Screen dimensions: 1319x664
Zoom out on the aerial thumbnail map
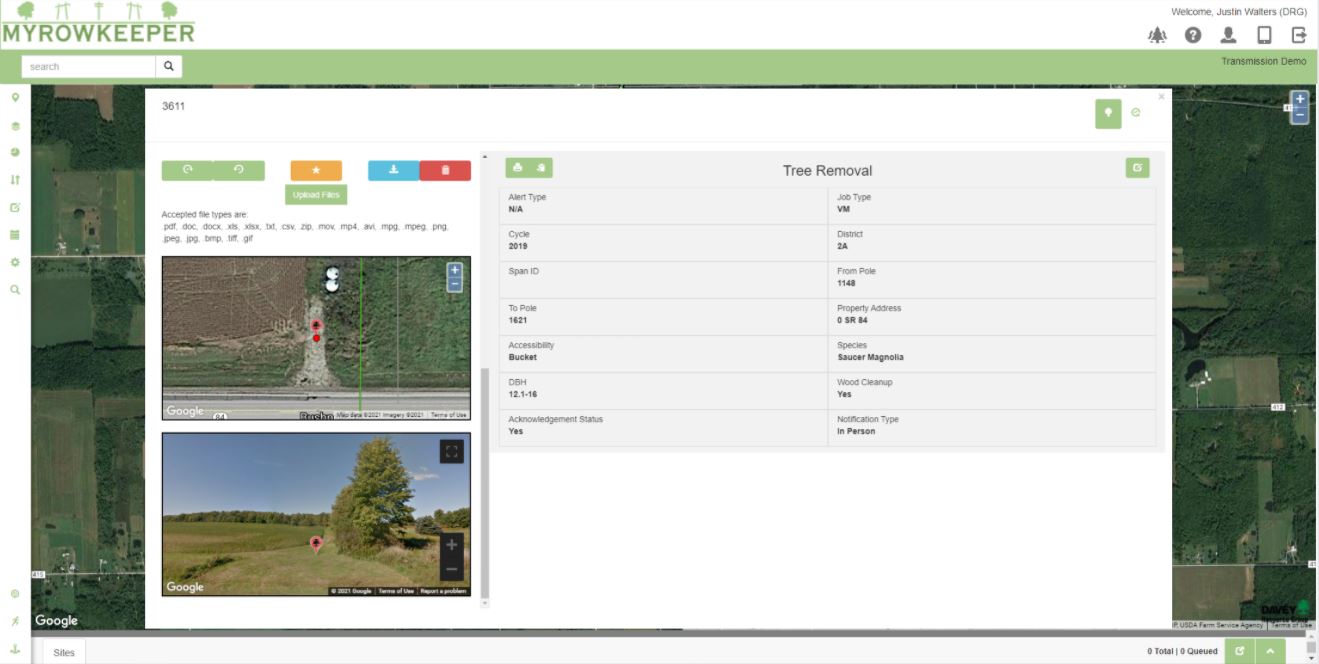(x=455, y=285)
